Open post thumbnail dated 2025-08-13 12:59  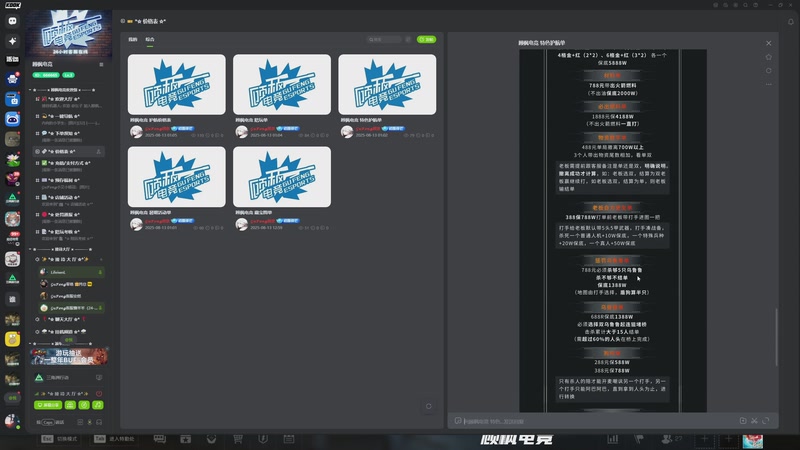tap(282, 177)
